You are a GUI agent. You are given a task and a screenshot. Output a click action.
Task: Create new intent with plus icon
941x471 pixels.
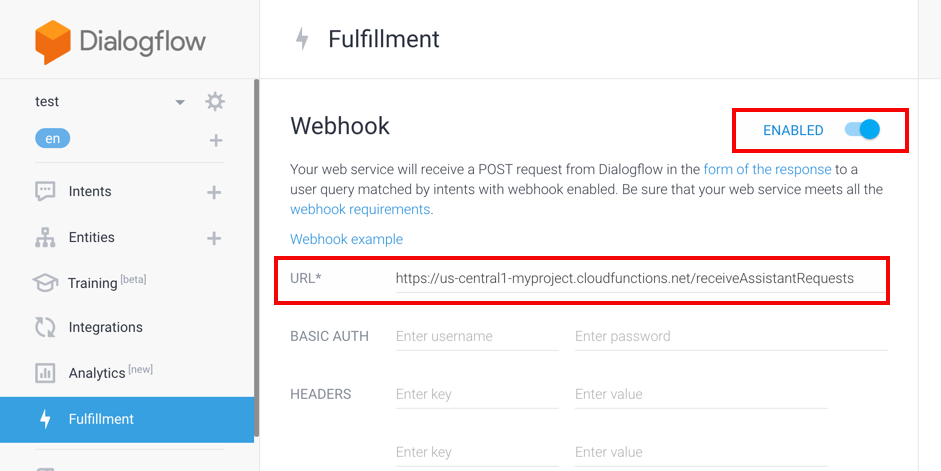[x=214, y=192]
